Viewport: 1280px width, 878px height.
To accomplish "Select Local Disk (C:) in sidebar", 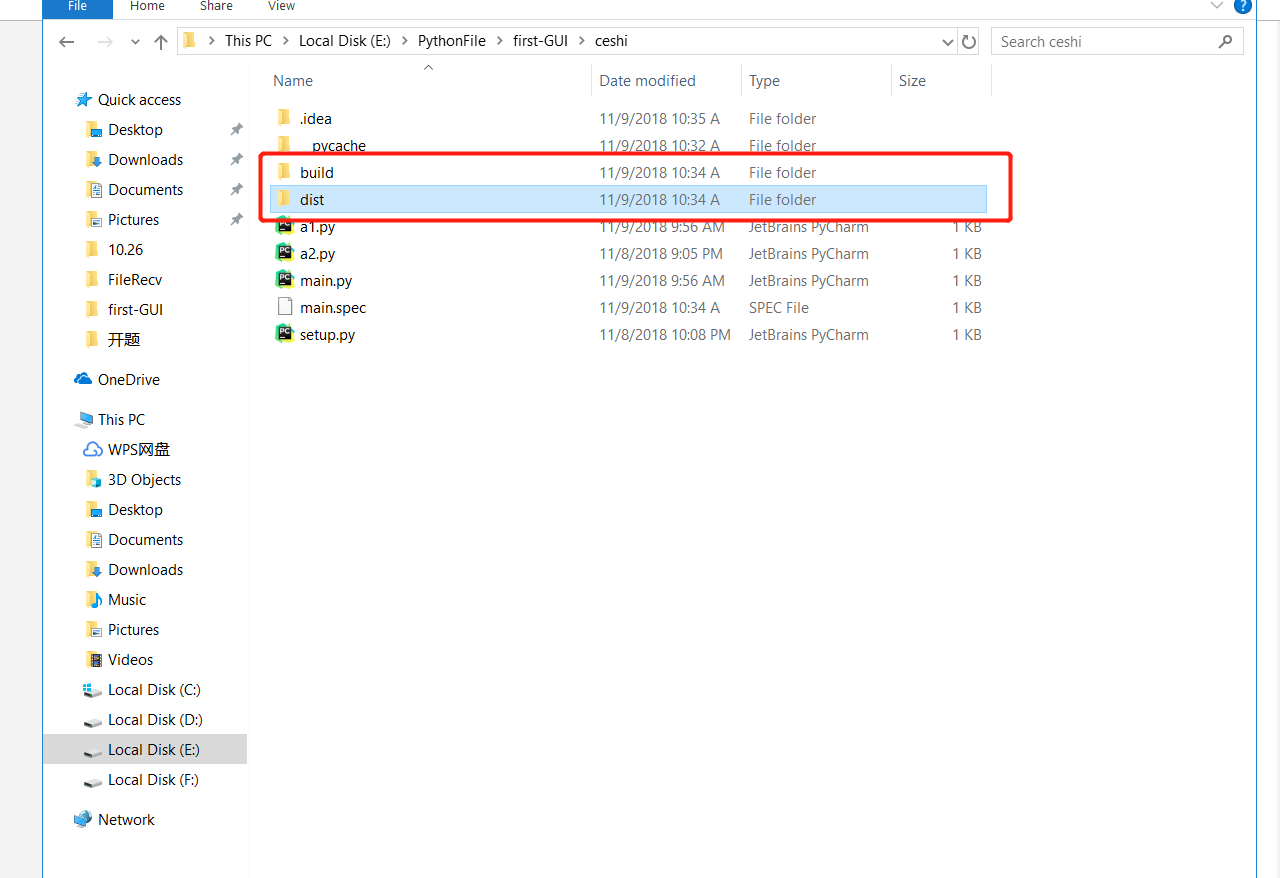I will [x=153, y=689].
